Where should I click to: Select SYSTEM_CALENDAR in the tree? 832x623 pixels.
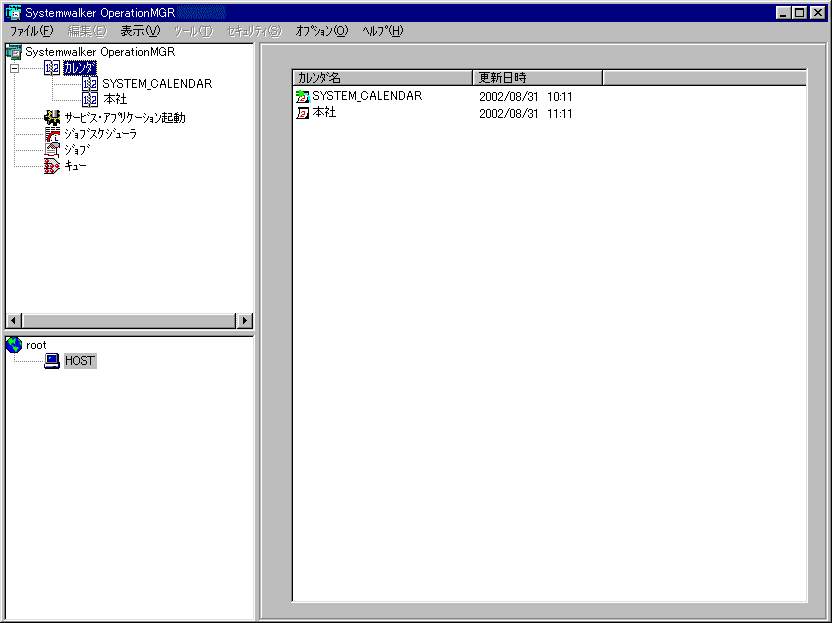(157, 84)
